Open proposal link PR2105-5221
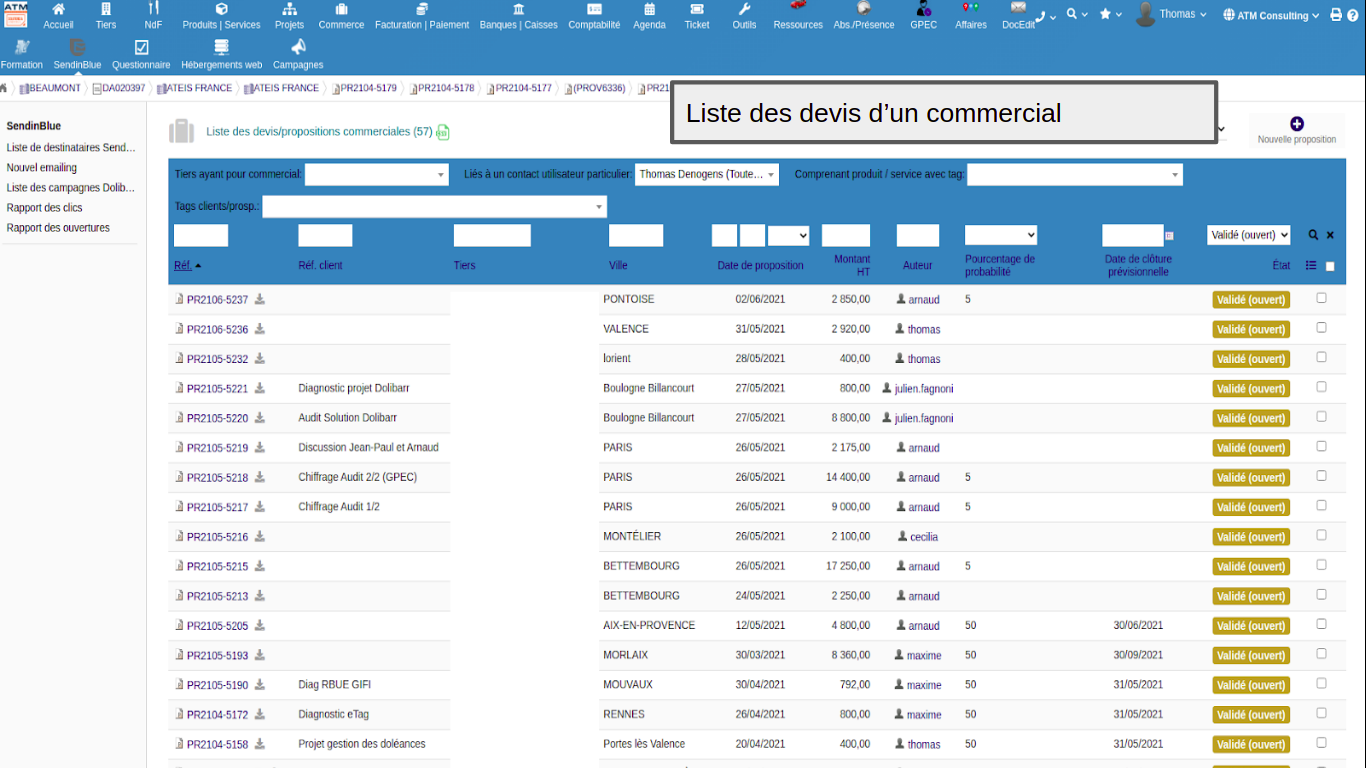The height and width of the screenshot is (768, 1366). [217, 389]
